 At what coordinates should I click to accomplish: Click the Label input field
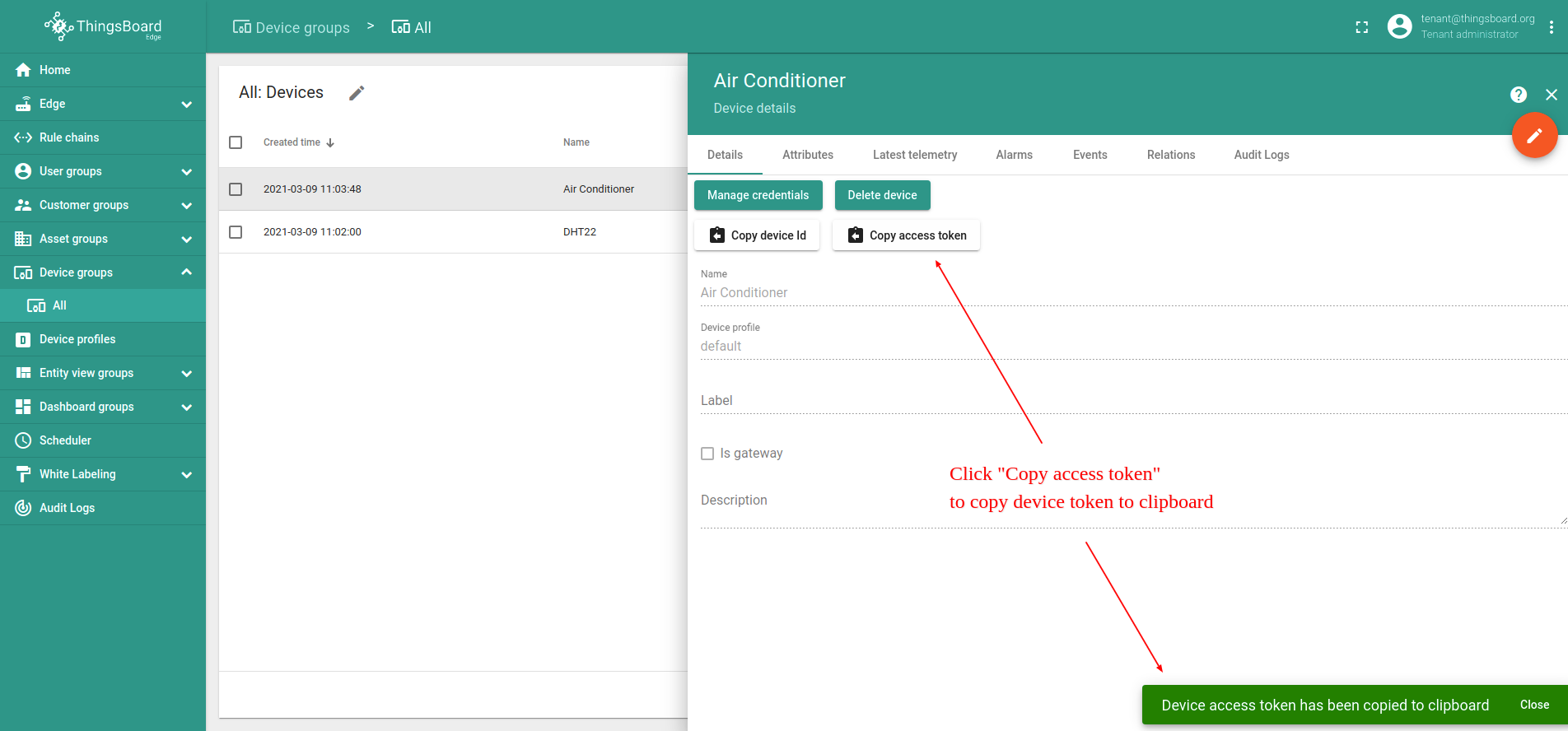click(1134, 400)
